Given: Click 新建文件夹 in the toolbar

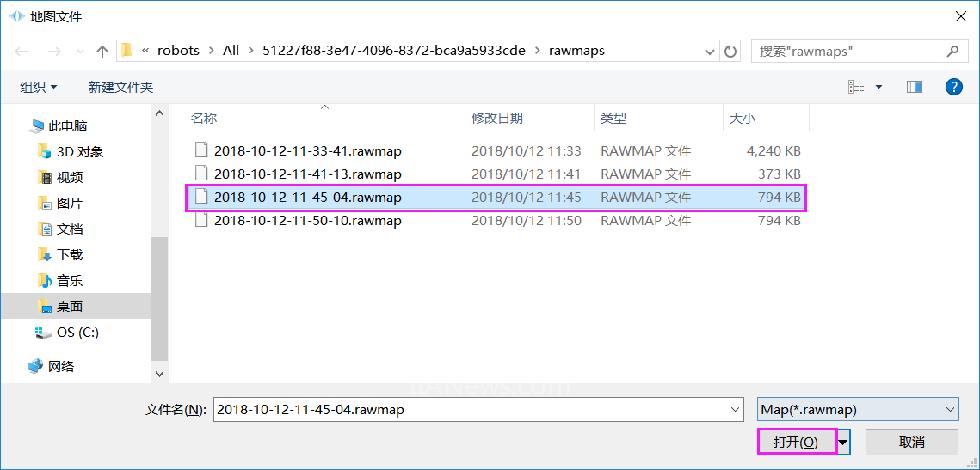Looking at the screenshot, I should [x=120, y=88].
